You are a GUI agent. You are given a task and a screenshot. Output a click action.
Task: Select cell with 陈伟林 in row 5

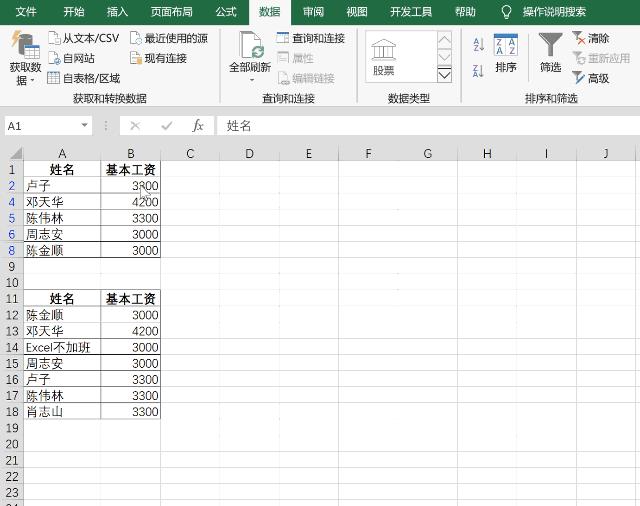tap(62, 218)
